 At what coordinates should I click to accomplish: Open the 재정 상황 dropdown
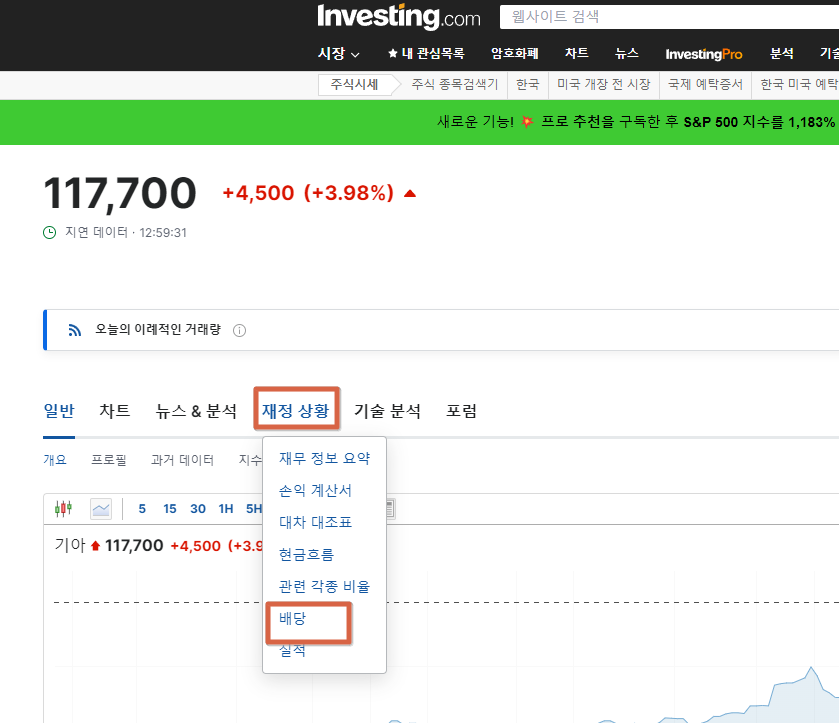coord(296,409)
